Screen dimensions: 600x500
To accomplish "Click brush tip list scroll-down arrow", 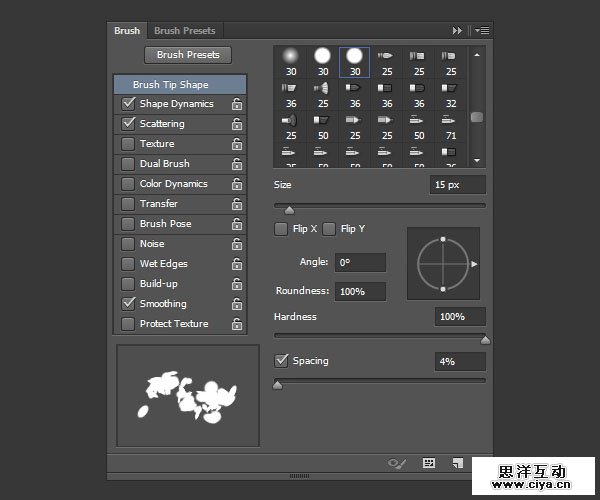I will 477,160.
